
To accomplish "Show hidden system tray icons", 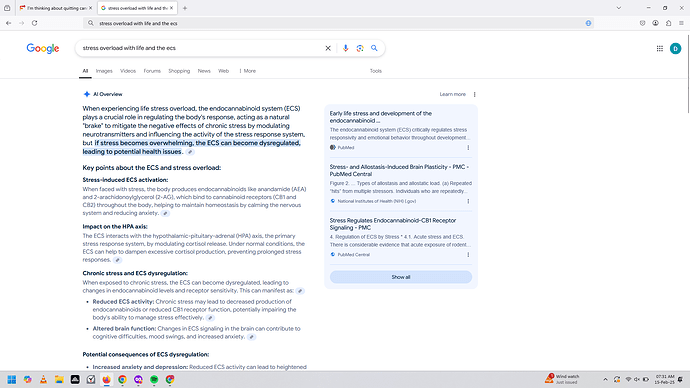I will click(605, 379).
